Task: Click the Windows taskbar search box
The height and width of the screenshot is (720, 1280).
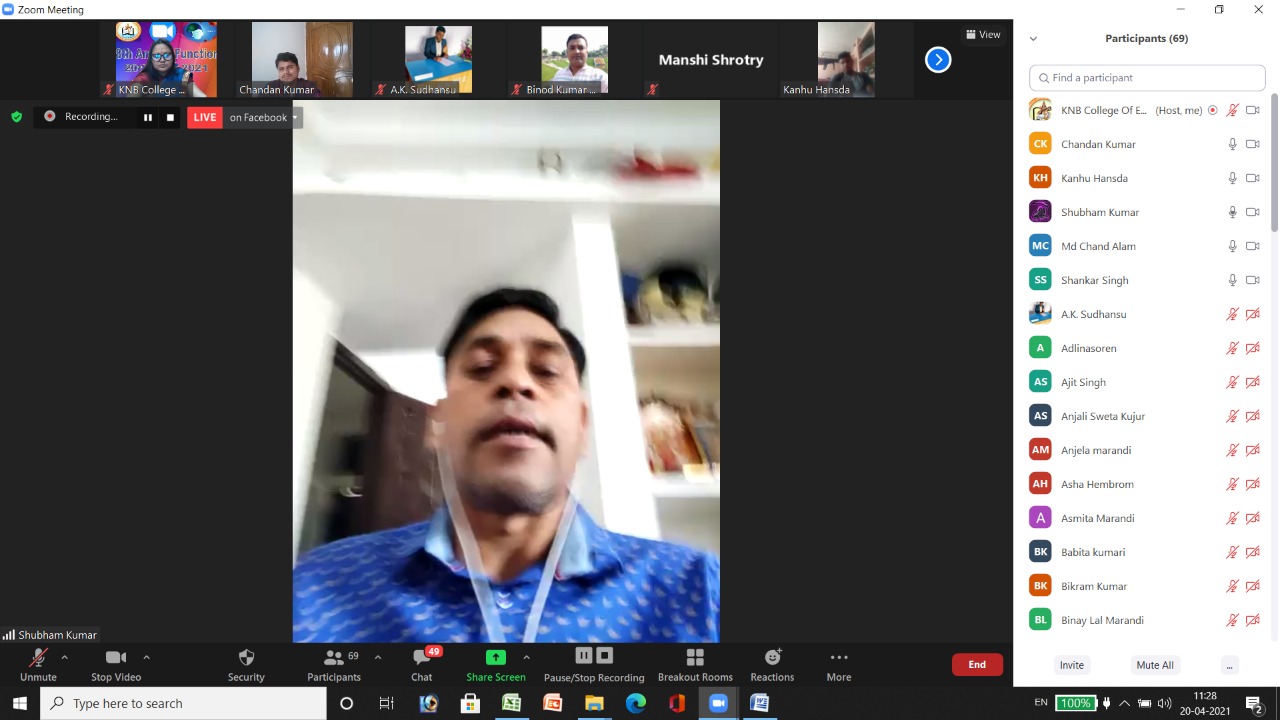Action: pyautogui.click(x=183, y=703)
